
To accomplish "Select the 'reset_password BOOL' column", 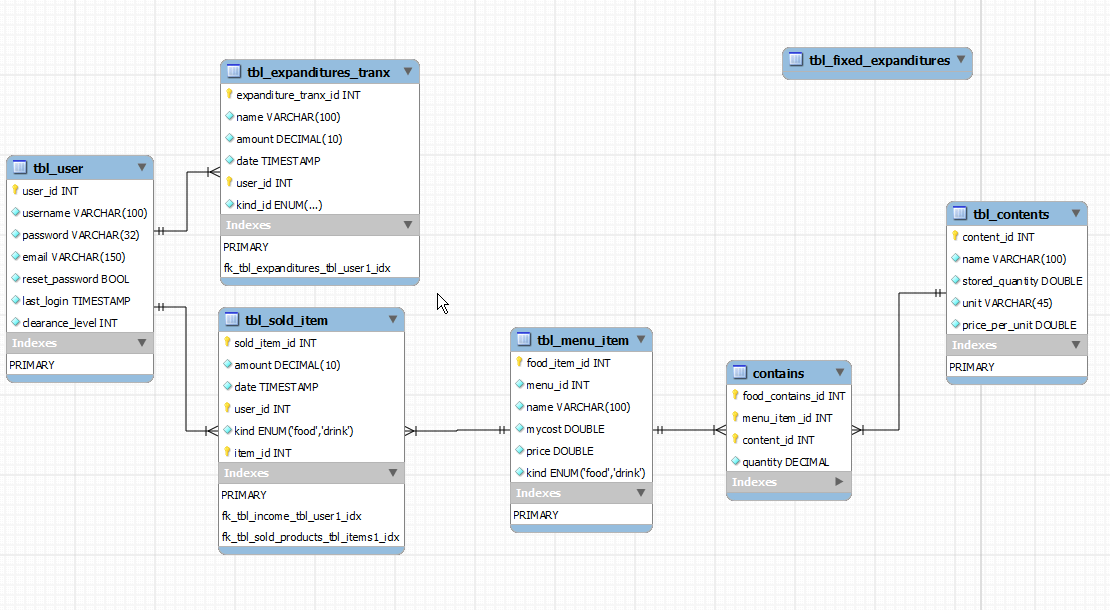I will tap(80, 278).
